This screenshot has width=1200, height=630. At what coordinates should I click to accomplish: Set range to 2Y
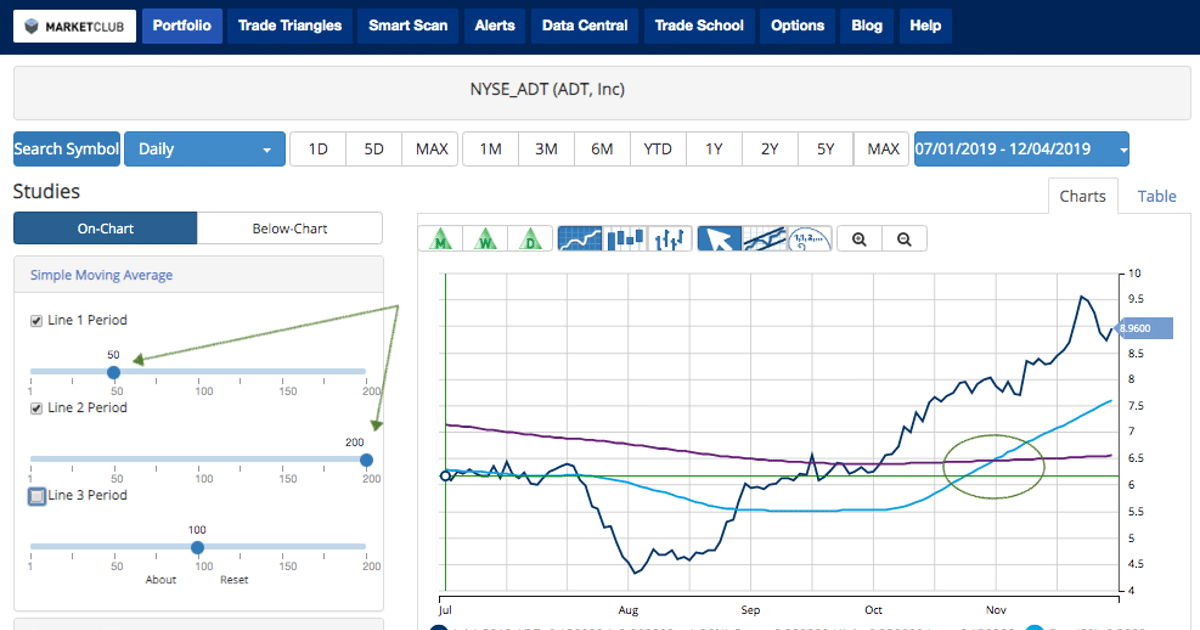pos(770,149)
